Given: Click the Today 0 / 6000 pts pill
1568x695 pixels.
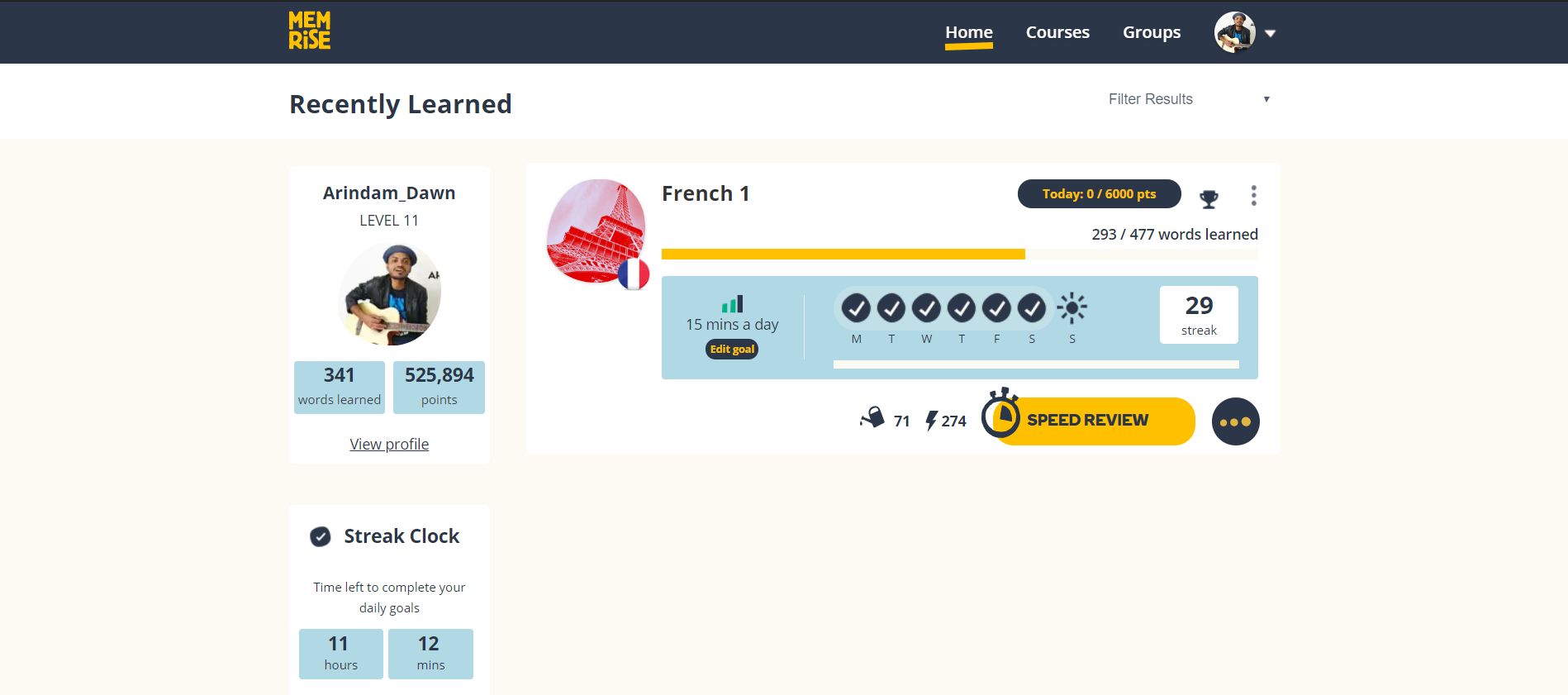Looking at the screenshot, I should [x=1099, y=193].
